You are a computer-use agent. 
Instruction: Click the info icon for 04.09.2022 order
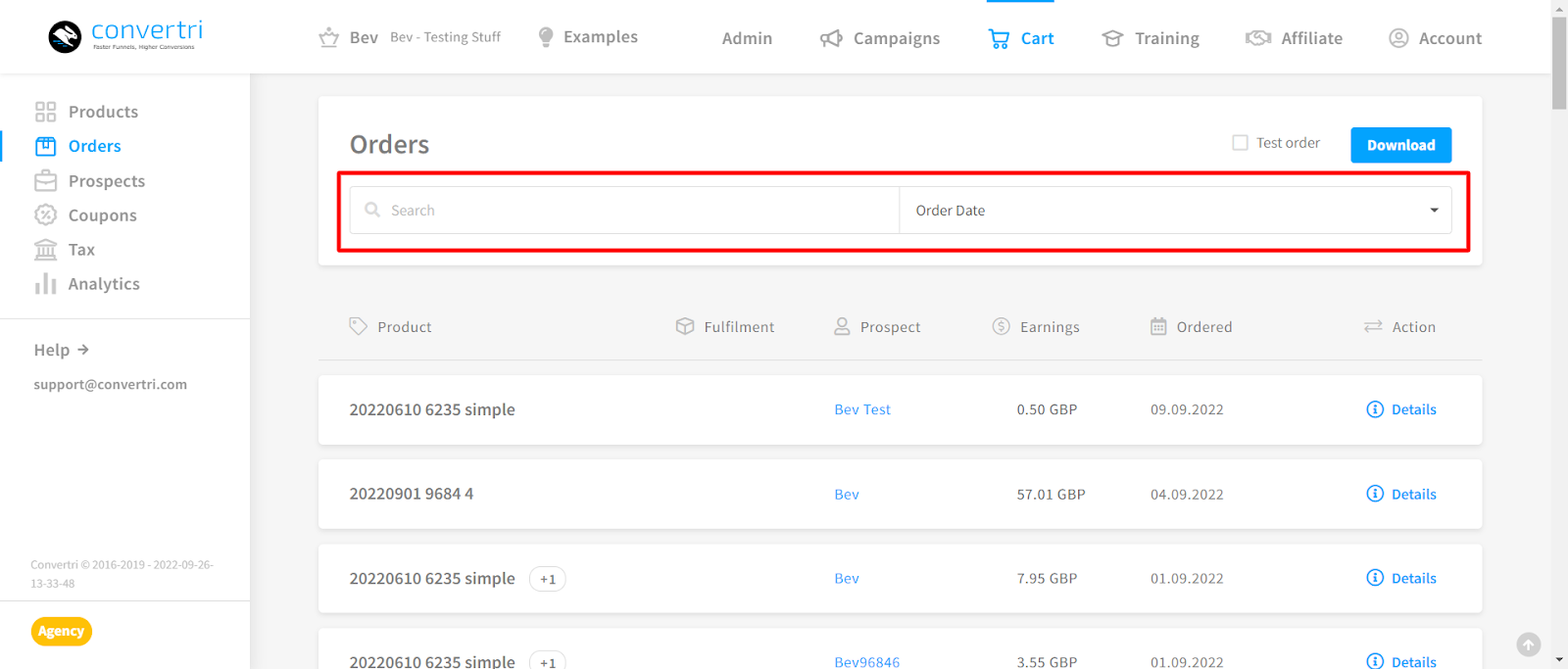tap(1375, 494)
